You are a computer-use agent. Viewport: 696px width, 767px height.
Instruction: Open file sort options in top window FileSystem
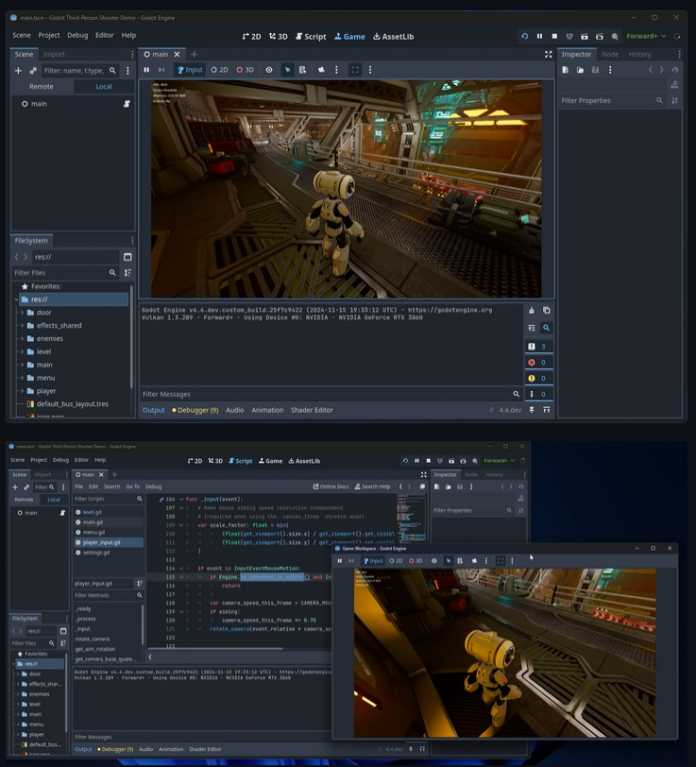(x=128, y=272)
